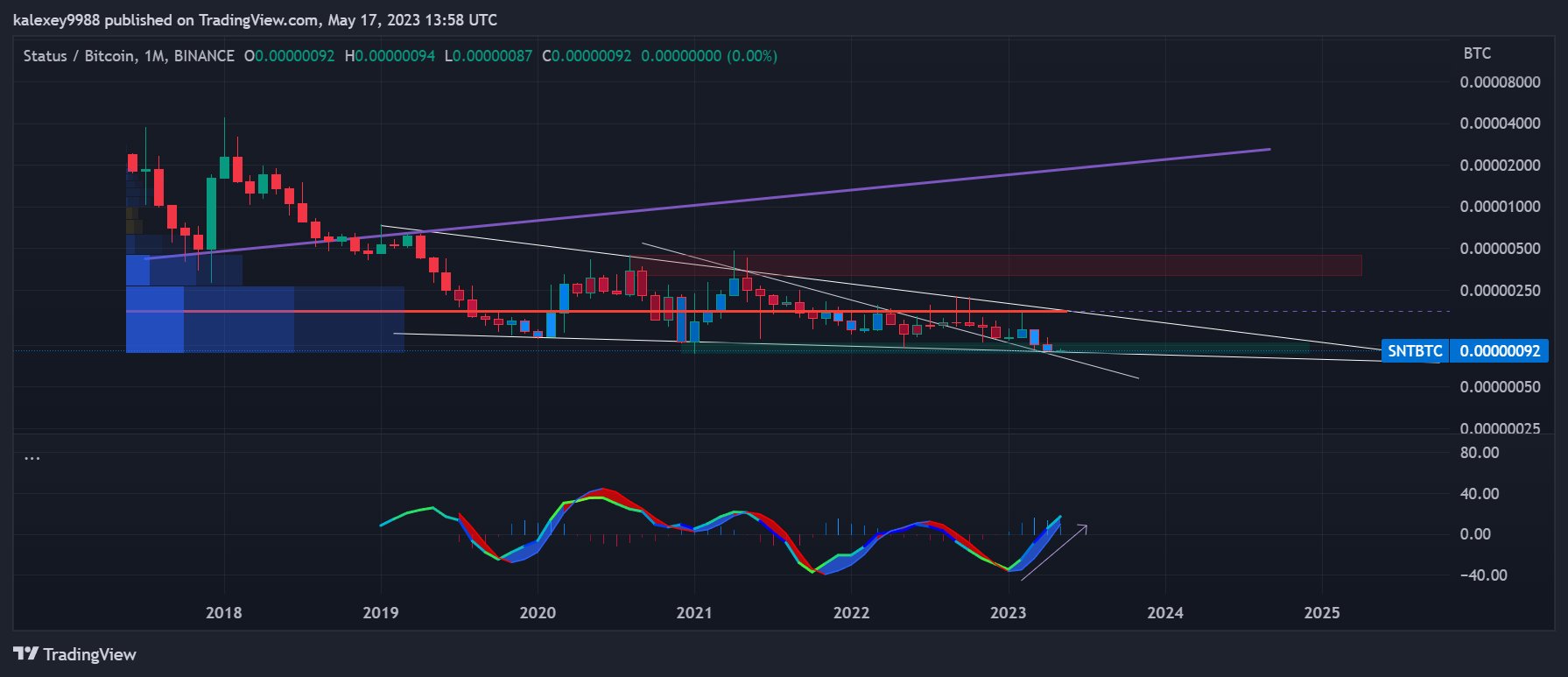Click the change value 0.00000000 (0.00%)
Screen dimensions: 1568x677
709,56
